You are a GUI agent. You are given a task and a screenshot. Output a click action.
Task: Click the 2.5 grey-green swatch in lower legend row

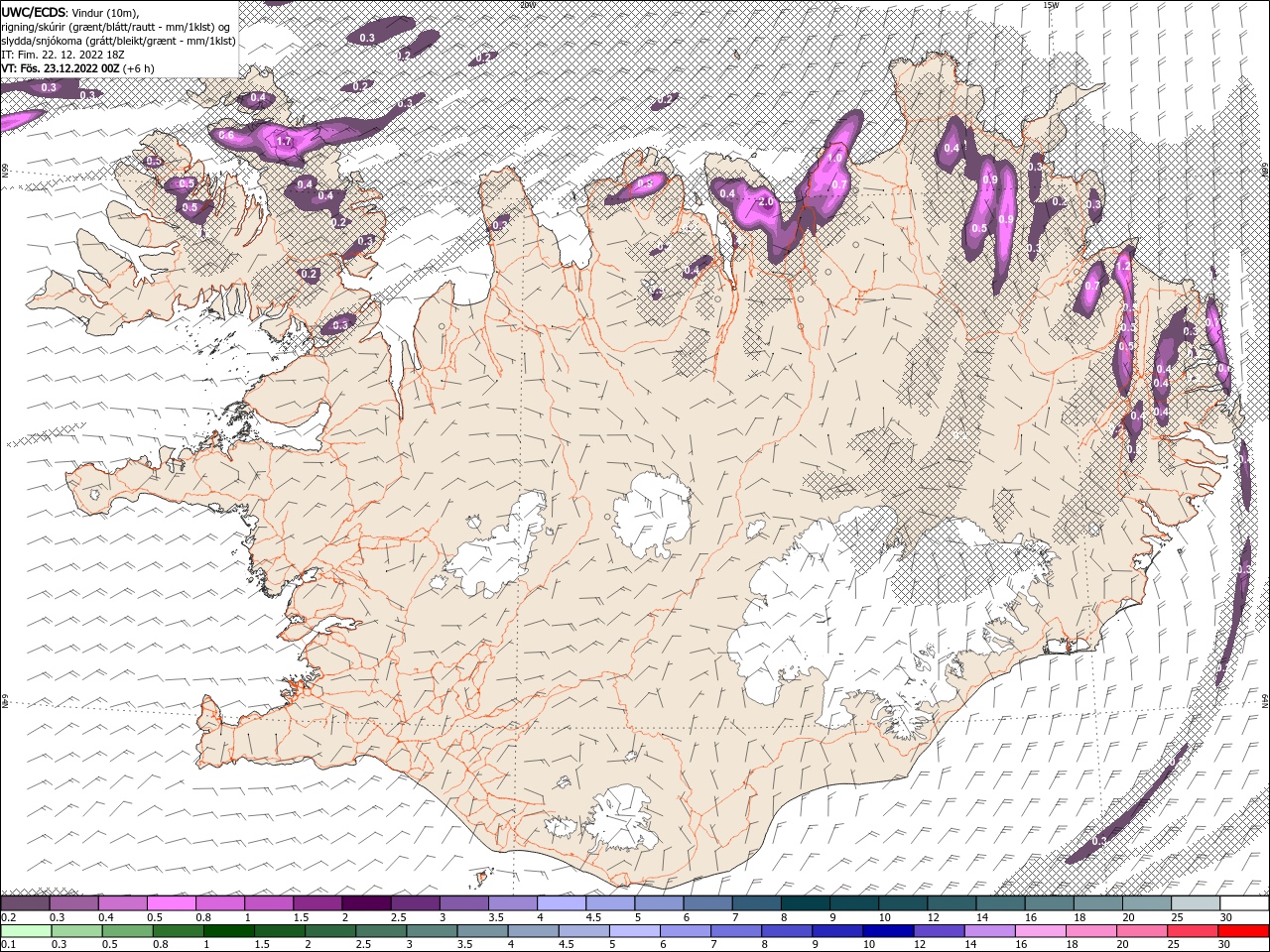[382, 931]
